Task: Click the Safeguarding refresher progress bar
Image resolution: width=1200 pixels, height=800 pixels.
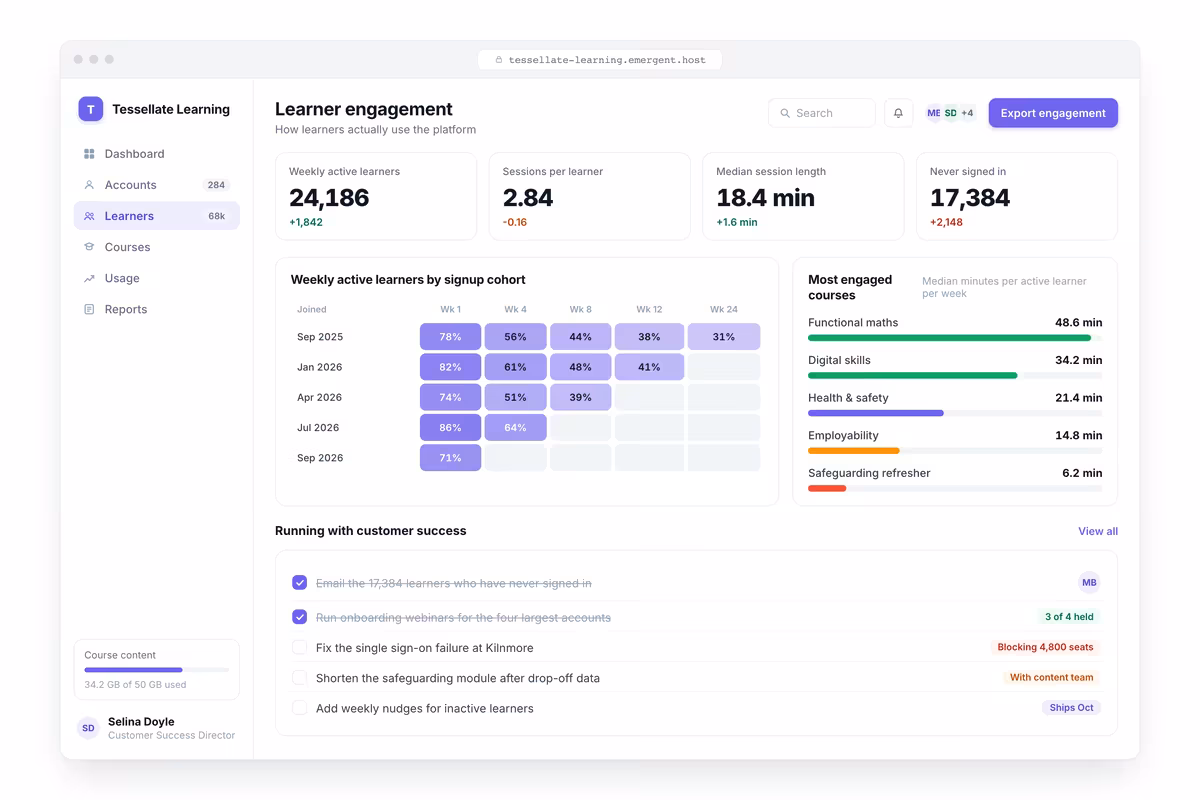Action: (955, 488)
